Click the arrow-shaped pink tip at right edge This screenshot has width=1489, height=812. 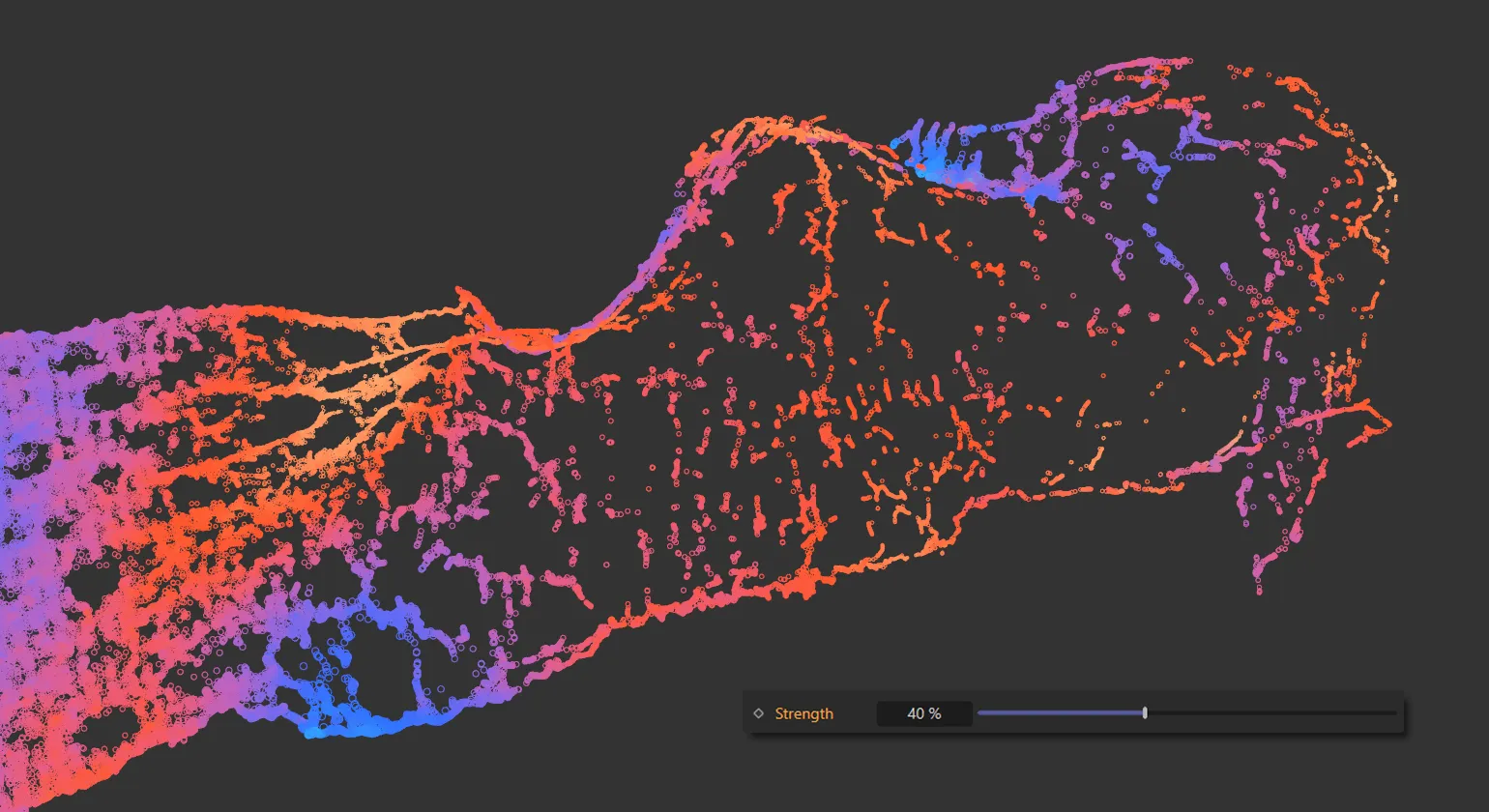click(1383, 423)
